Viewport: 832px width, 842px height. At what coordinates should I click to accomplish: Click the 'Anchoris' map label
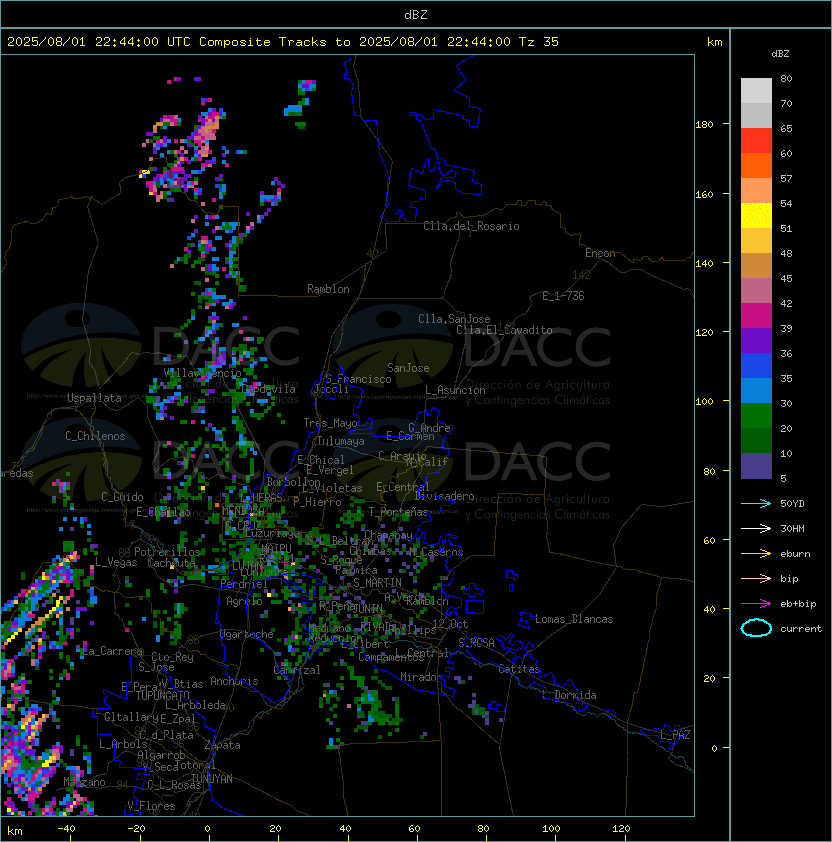pyautogui.click(x=234, y=681)
